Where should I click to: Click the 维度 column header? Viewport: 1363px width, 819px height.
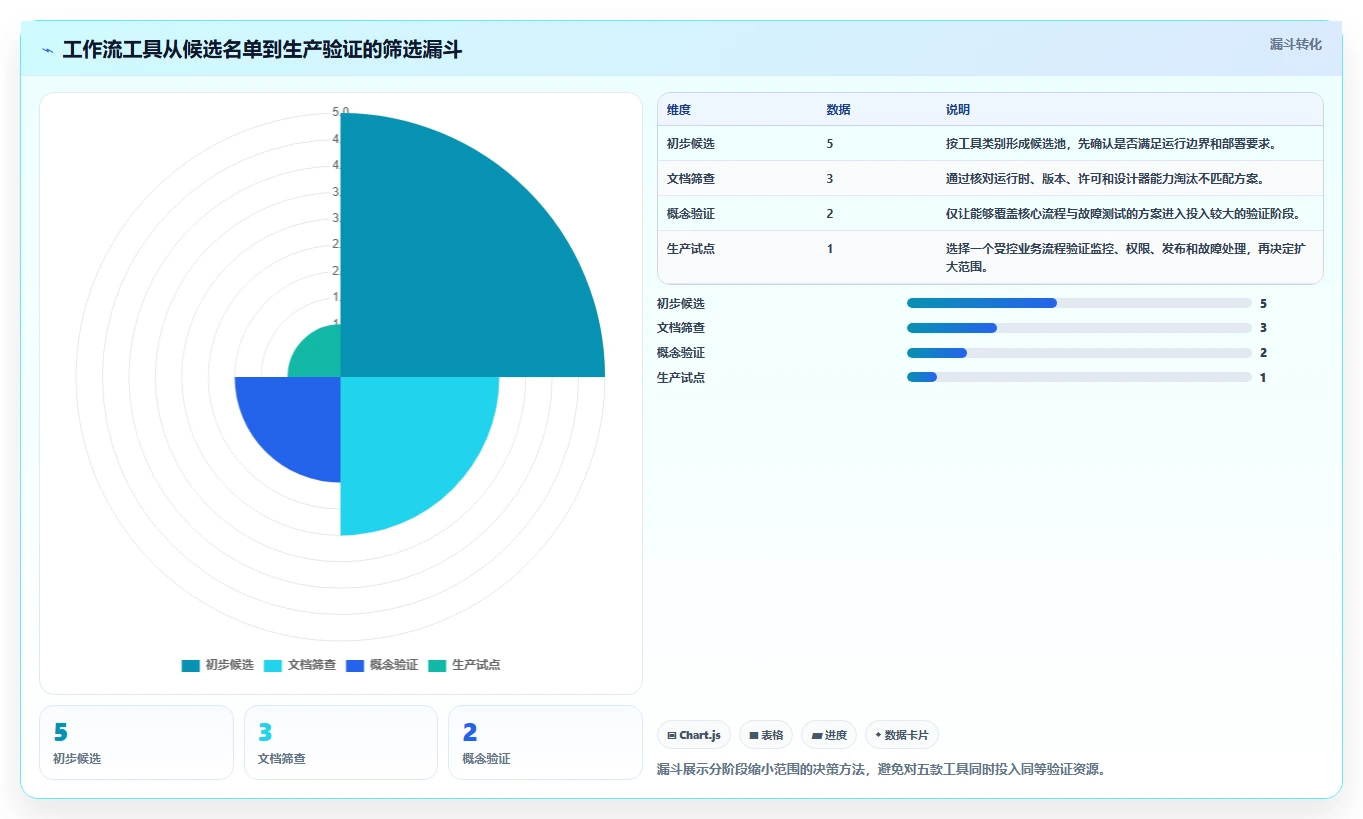(x=679, y=110)
